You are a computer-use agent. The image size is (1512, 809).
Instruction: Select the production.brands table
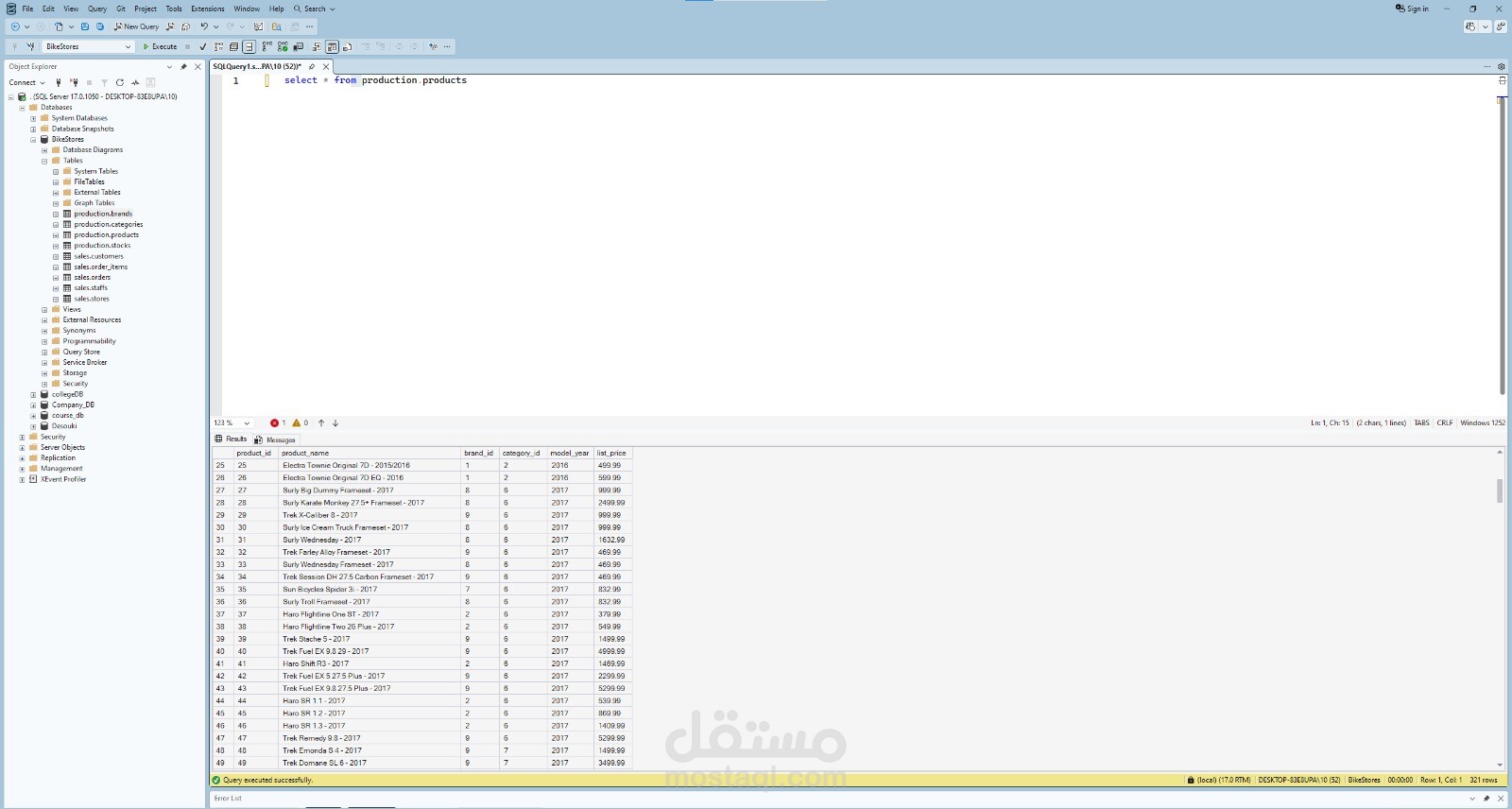click(x=103, y=214)
